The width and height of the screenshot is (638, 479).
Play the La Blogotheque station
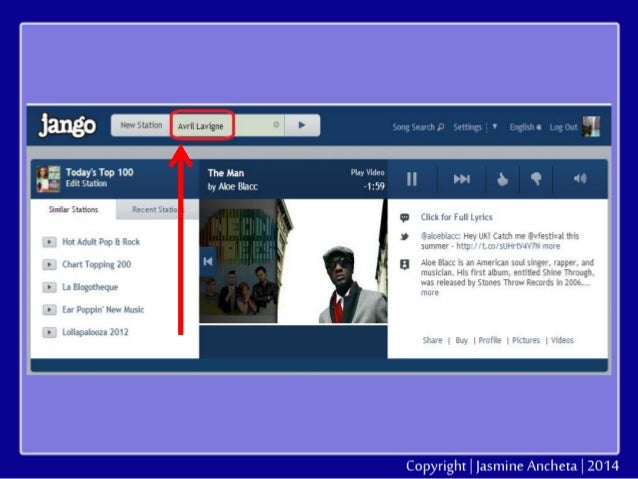49,287
